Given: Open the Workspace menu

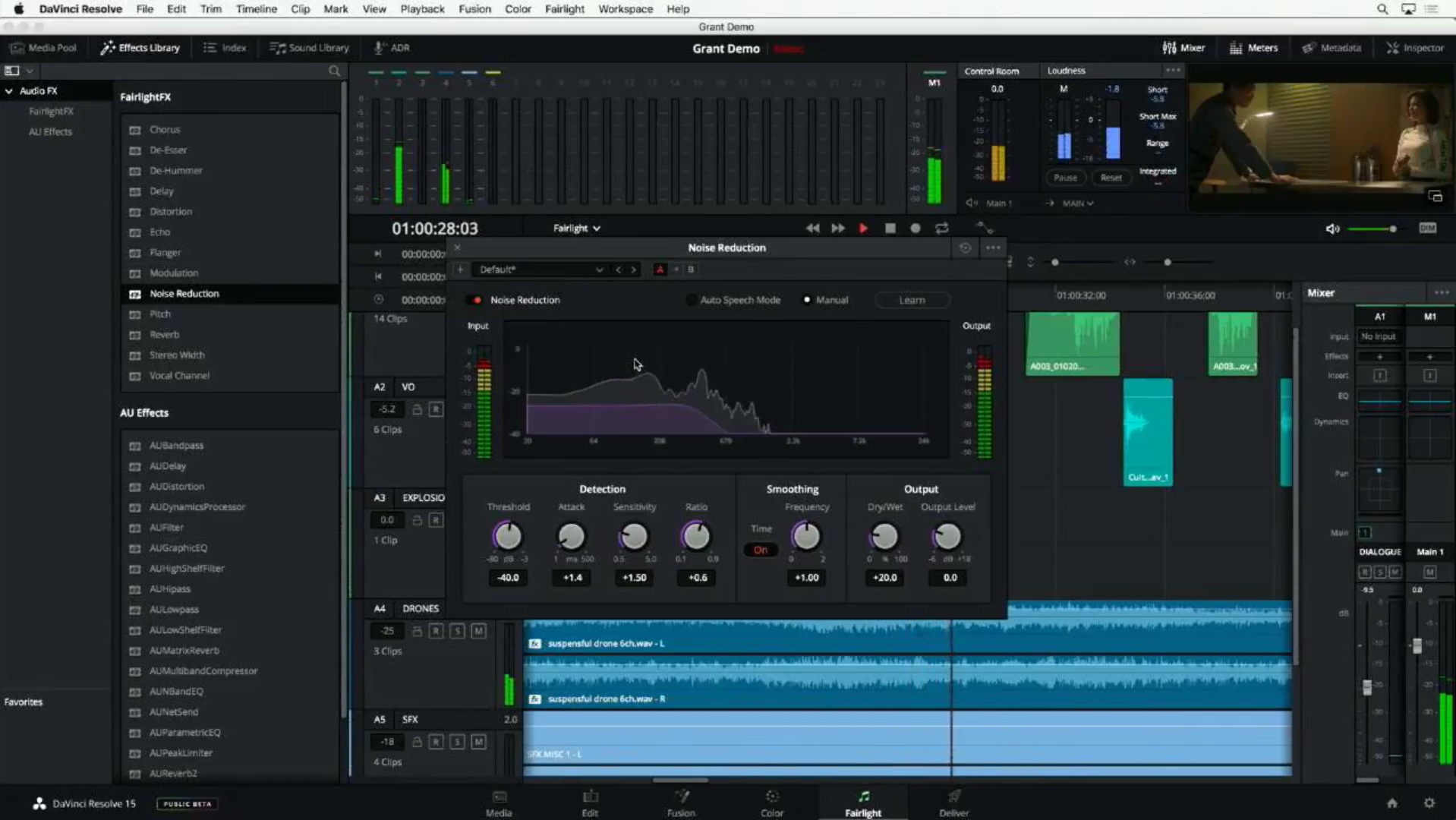Looking at the screenshot, I should coord(625,9).
